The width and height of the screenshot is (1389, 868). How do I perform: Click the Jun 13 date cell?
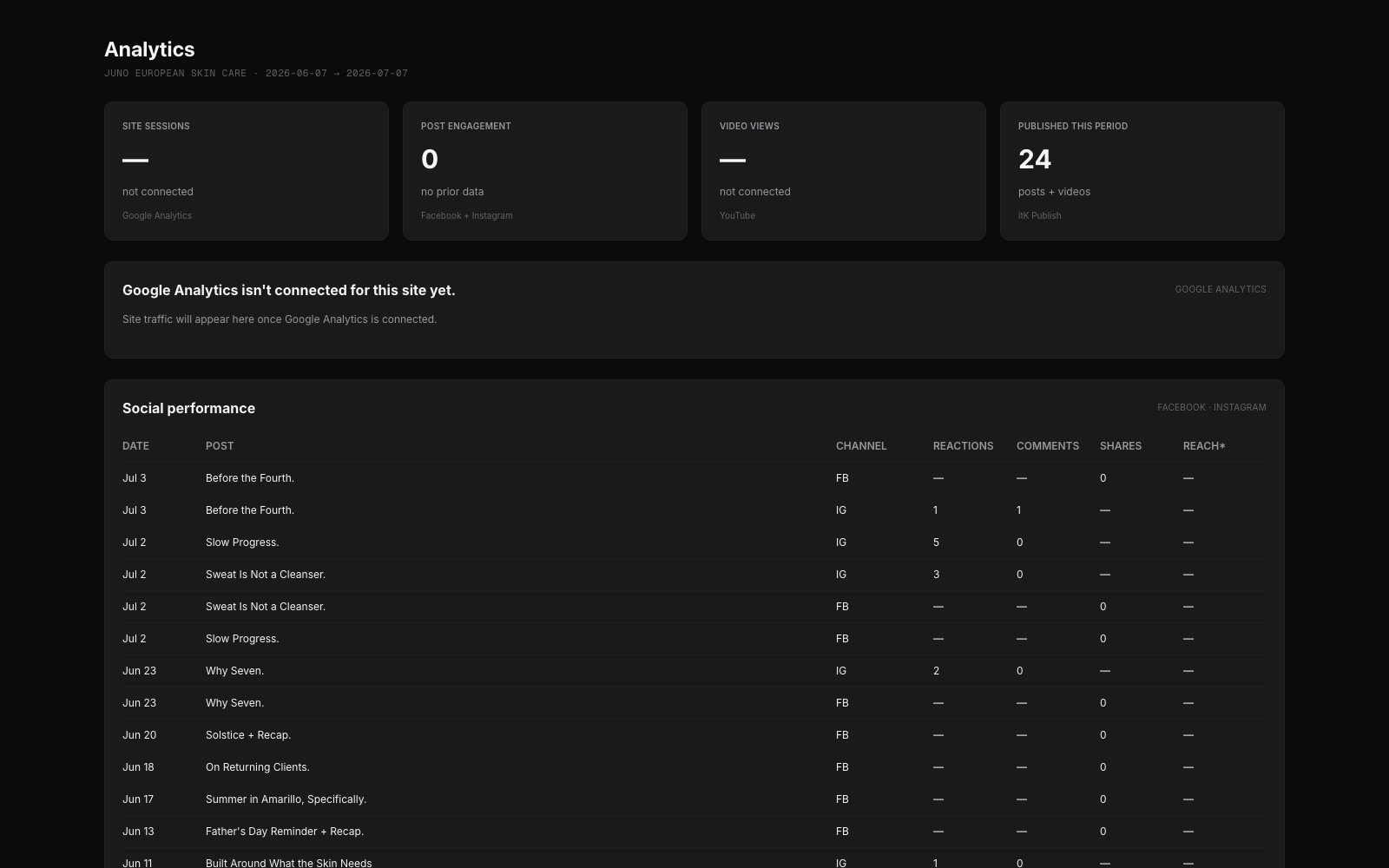pos(138,832)
